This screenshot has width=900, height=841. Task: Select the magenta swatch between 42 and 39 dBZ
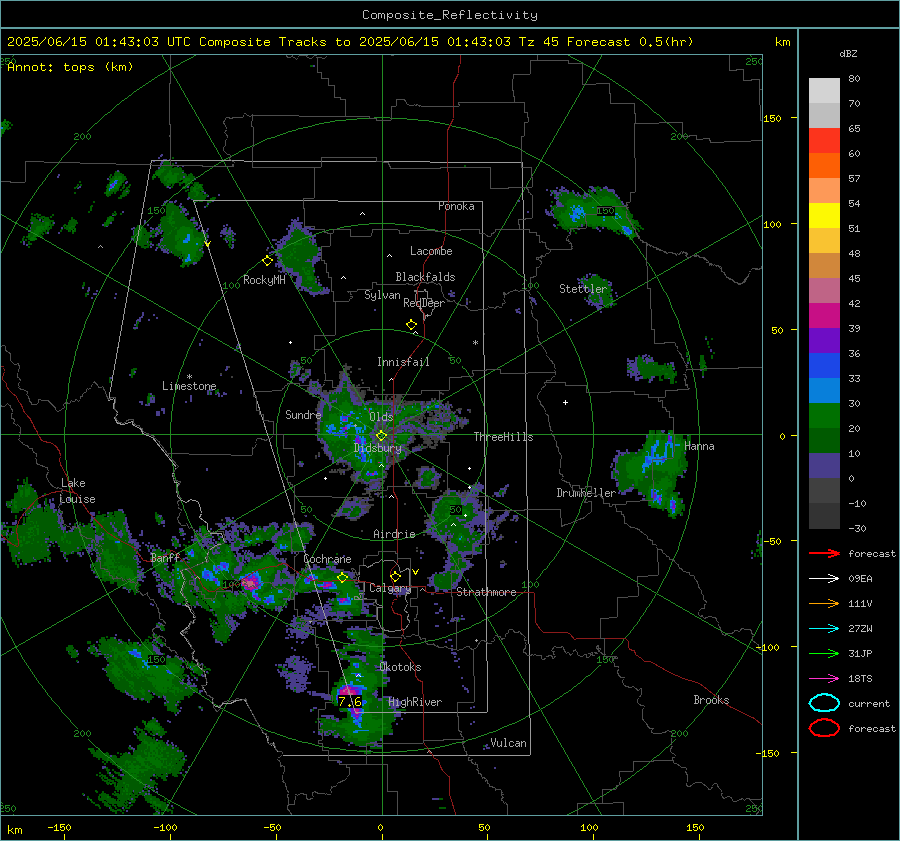824,315
